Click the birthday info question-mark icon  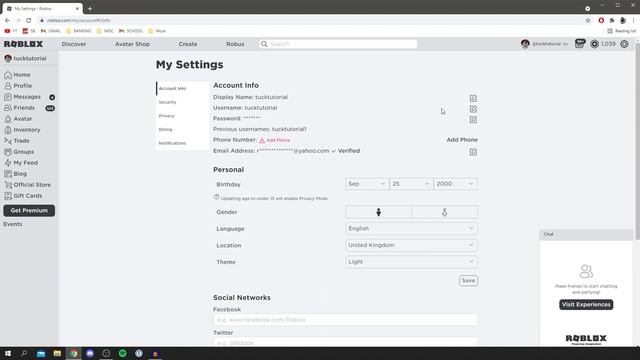pyautogui.click(x=217, y=197)
